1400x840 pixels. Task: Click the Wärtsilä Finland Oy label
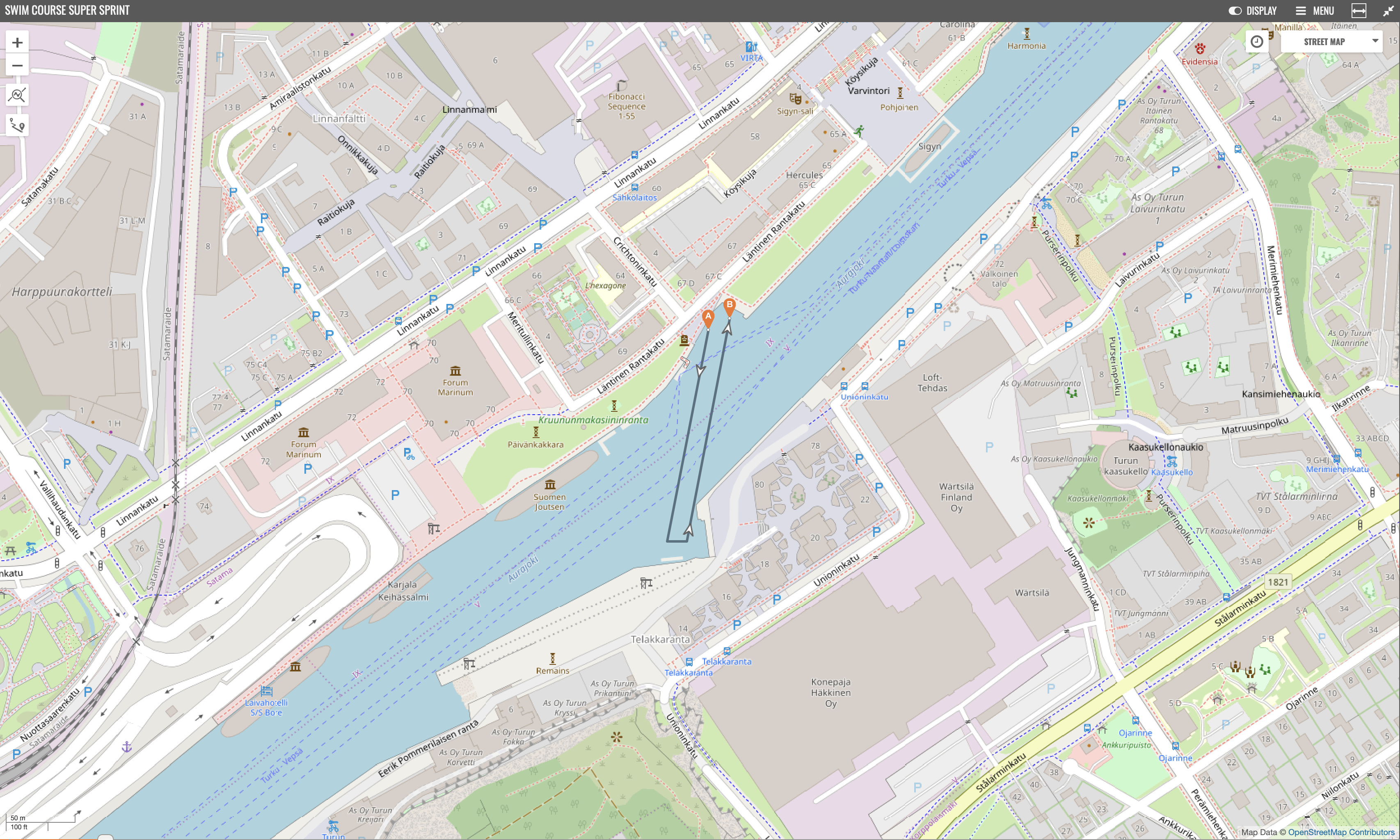click(x=956, y=498)
